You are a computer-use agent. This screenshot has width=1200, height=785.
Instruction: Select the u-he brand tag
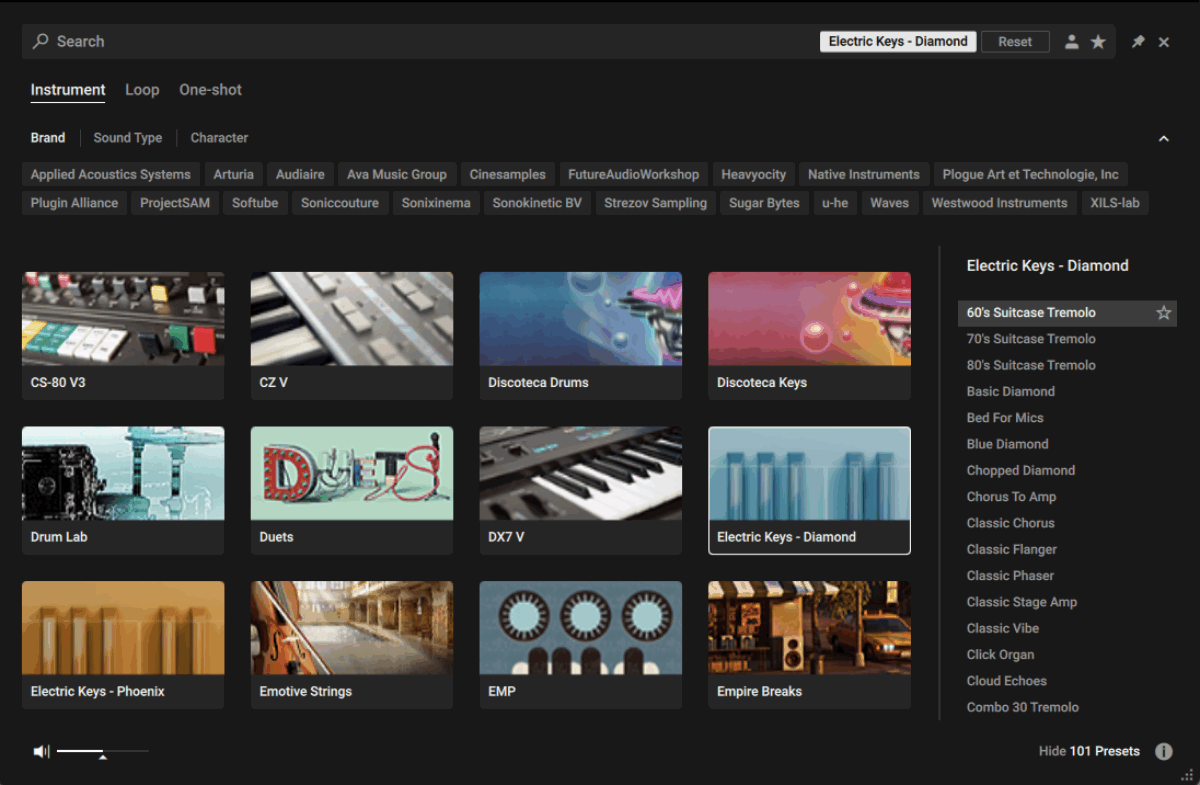(835, 203)
